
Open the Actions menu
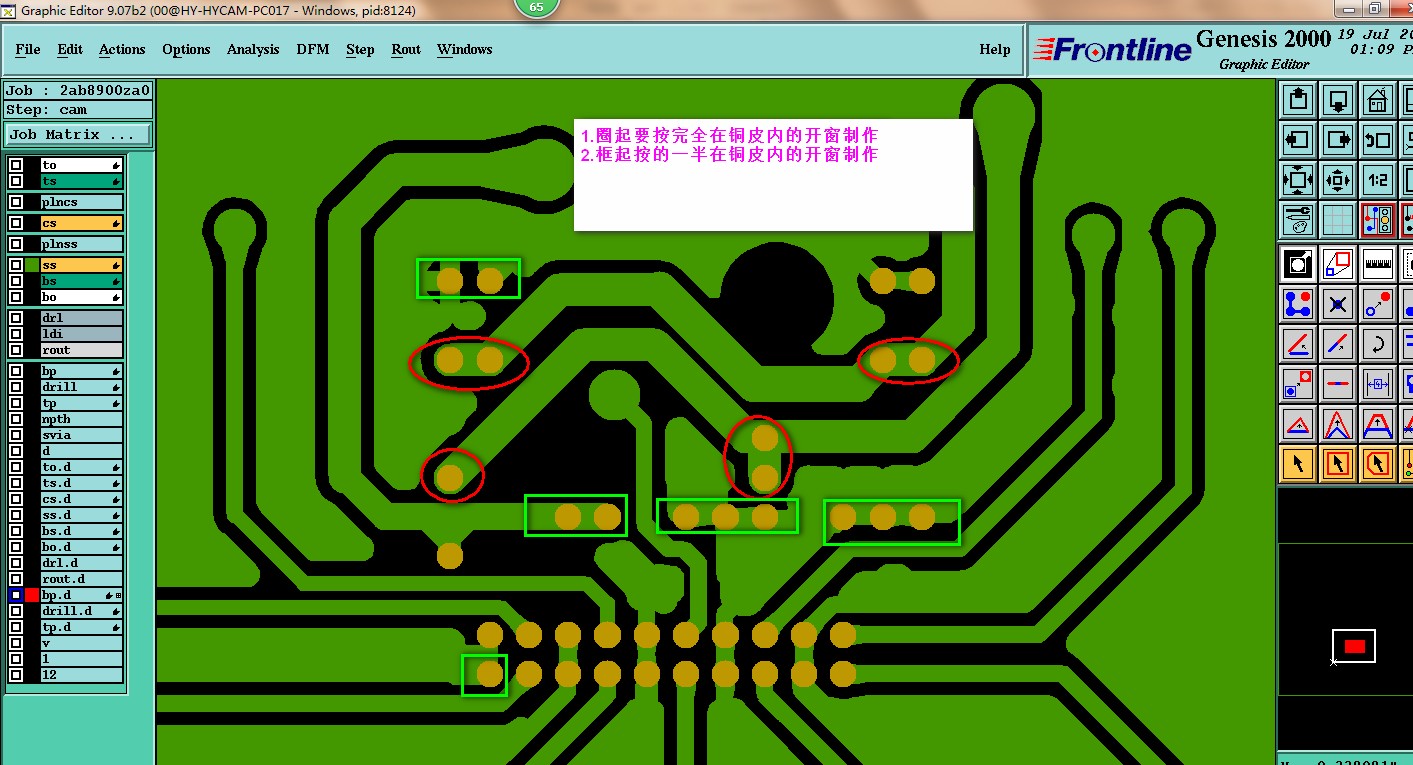(x=122, y=49)
